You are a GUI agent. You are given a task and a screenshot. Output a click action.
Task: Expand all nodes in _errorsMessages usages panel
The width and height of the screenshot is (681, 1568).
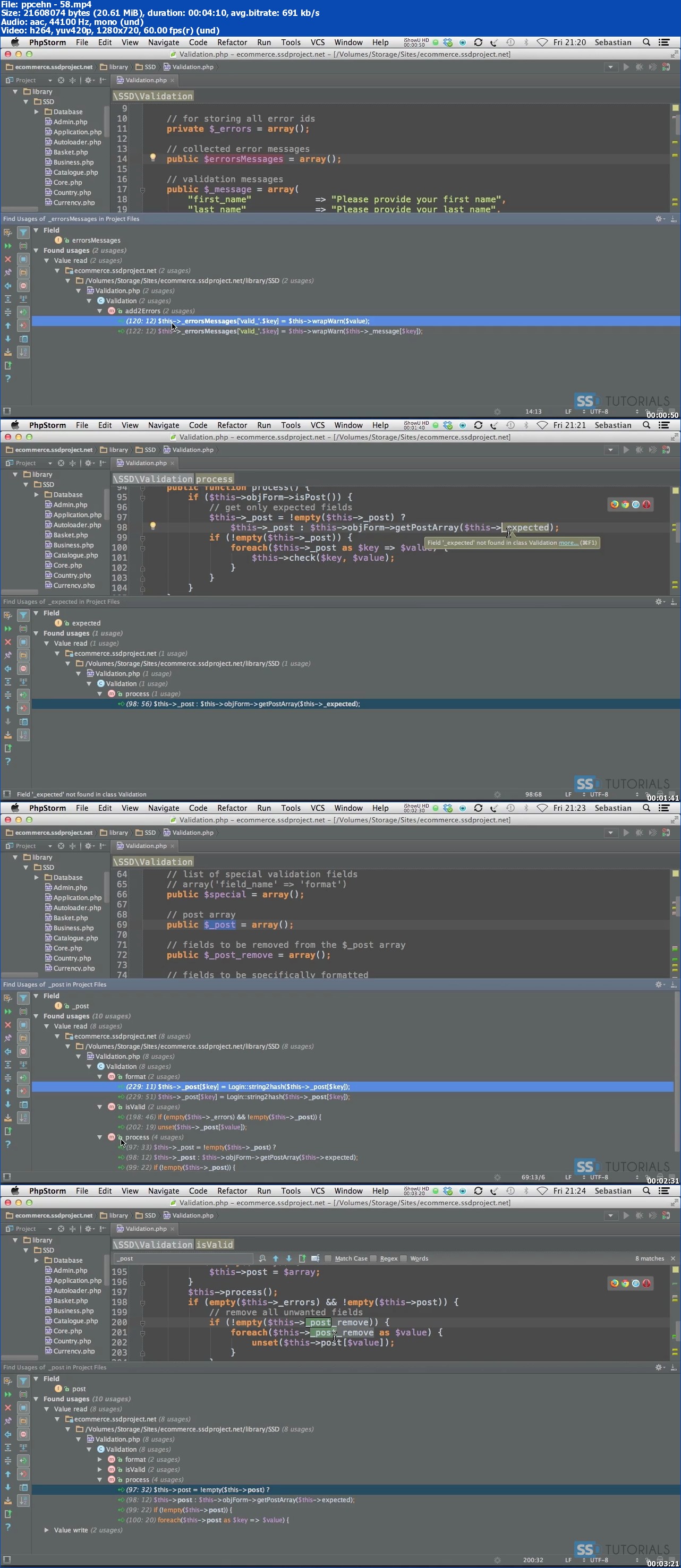[8, 299]
